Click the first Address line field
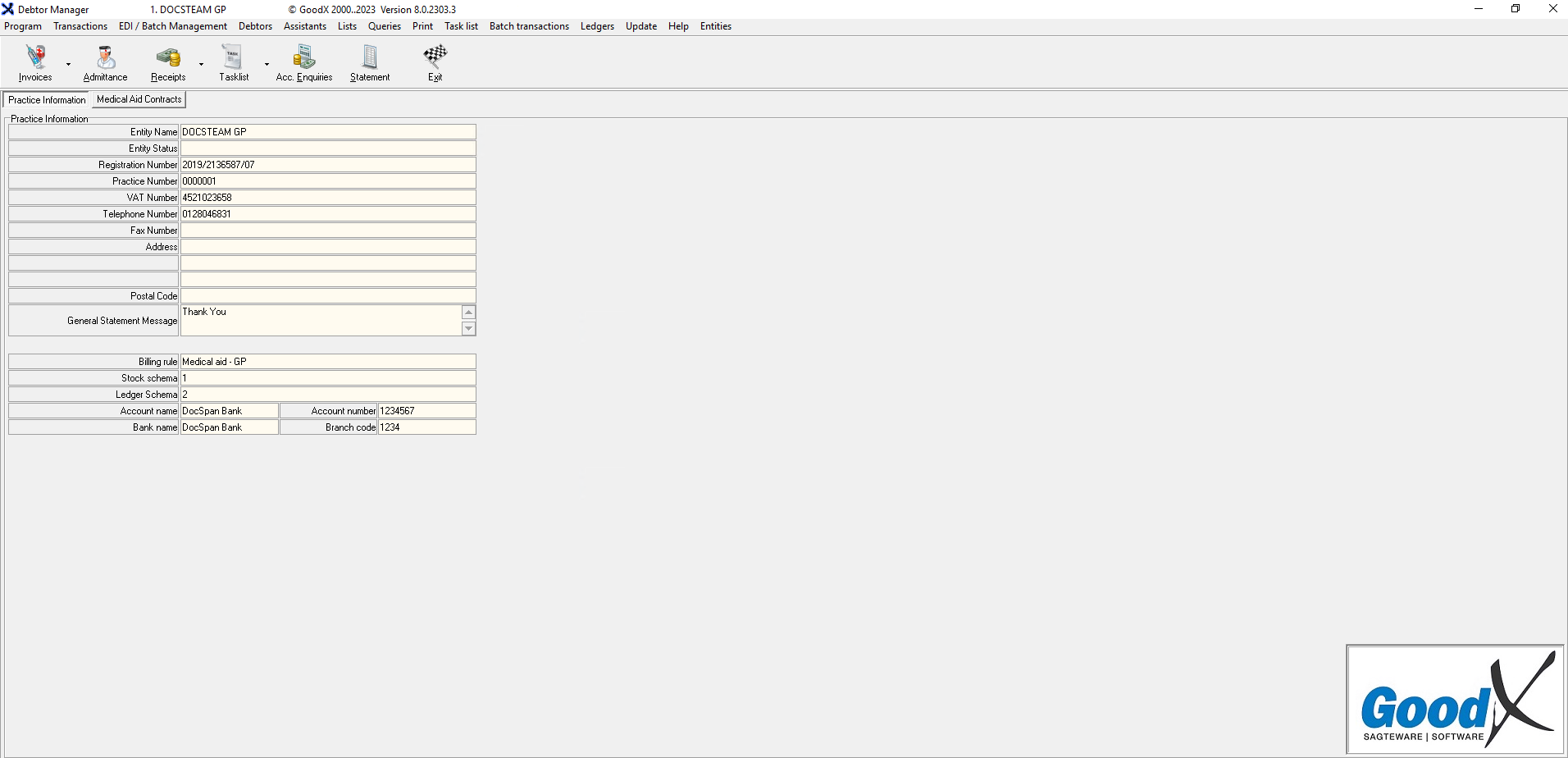1568x758 pixels. pyautogui.click(x=328, y=247)
